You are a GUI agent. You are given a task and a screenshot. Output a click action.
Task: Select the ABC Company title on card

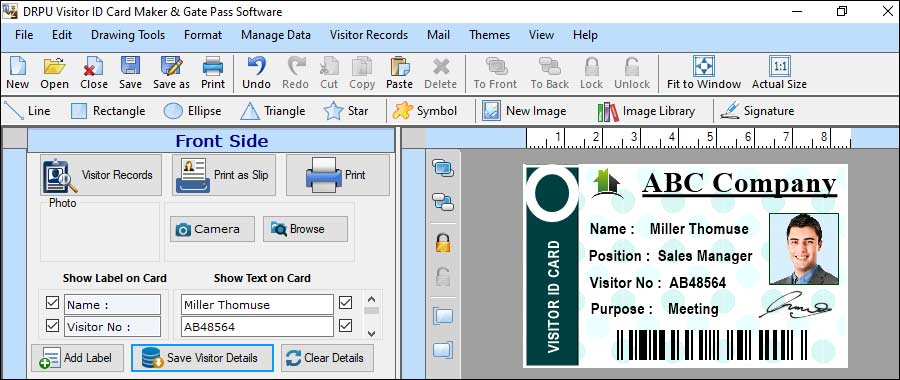[x=739, y=184]
